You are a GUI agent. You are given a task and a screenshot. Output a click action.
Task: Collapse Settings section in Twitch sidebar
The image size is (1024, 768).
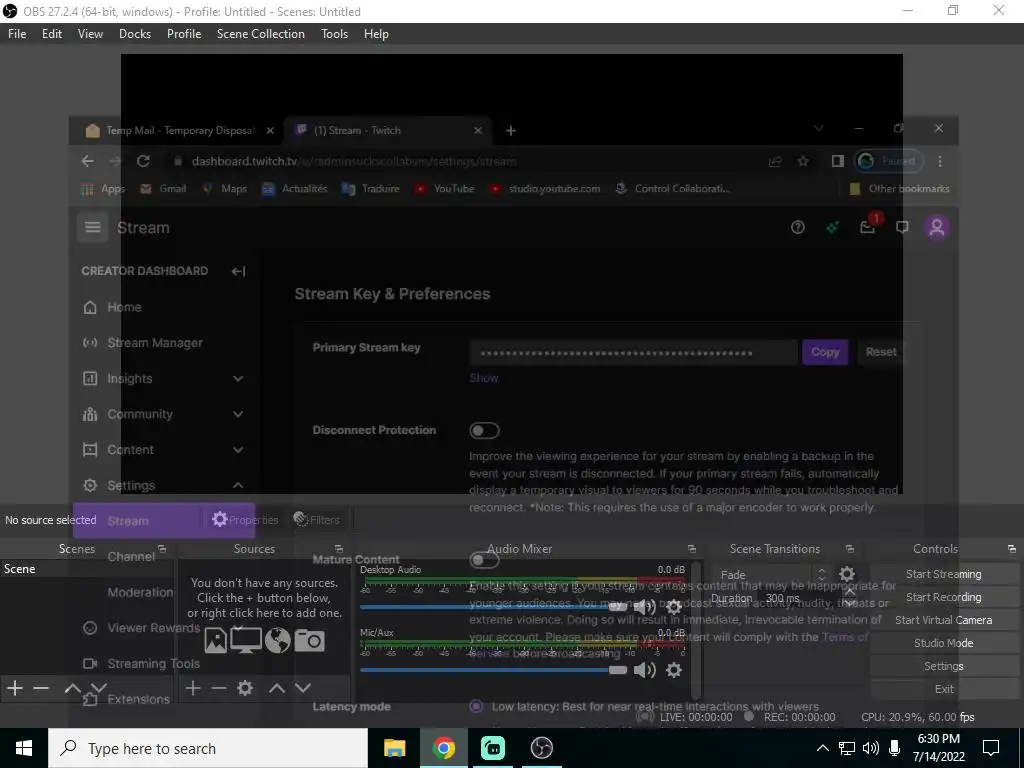click(x=238, y=485)
